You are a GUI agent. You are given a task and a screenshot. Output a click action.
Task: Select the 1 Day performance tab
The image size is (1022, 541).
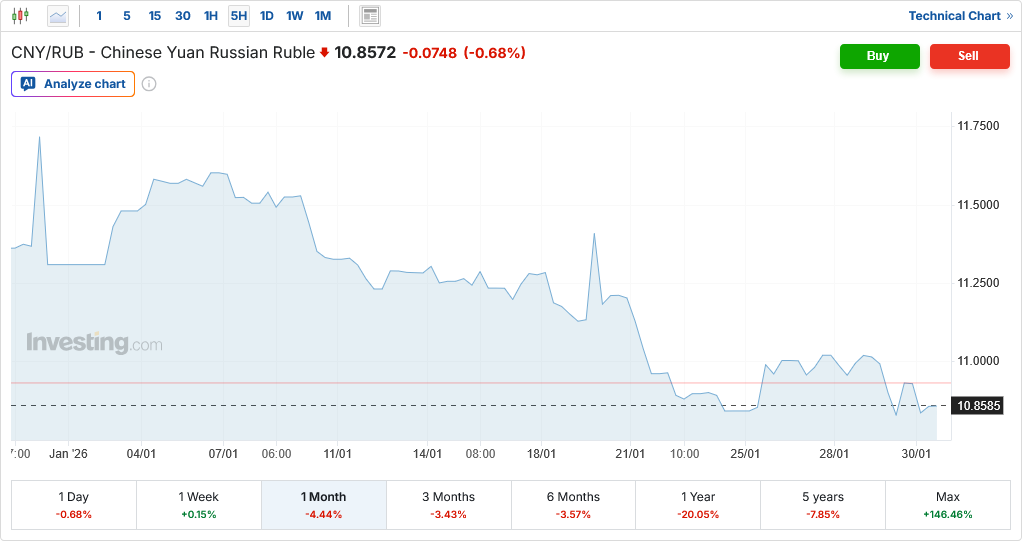click(x=74, y=504)
